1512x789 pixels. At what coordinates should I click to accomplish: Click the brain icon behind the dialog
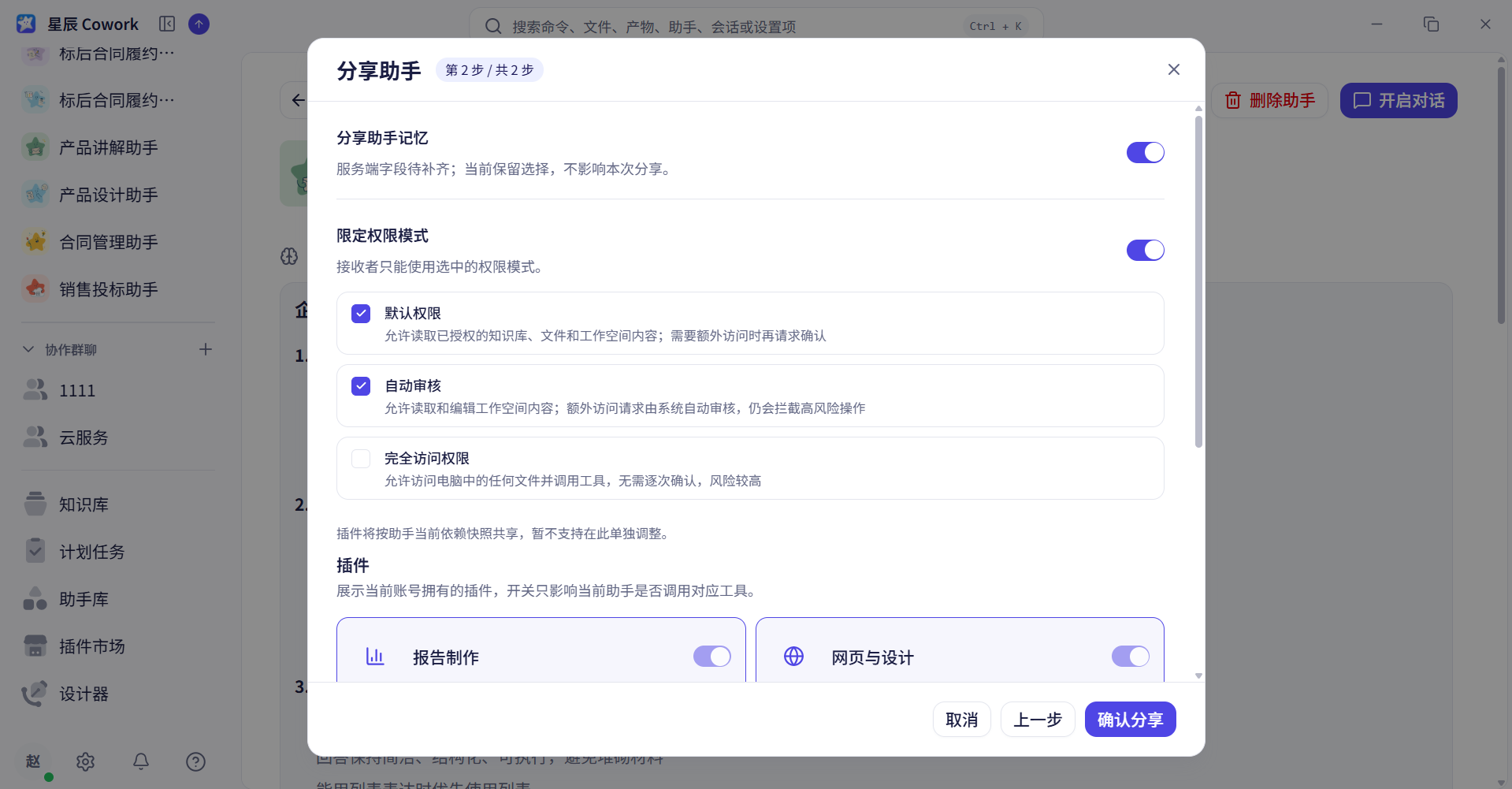pos(289,256)
